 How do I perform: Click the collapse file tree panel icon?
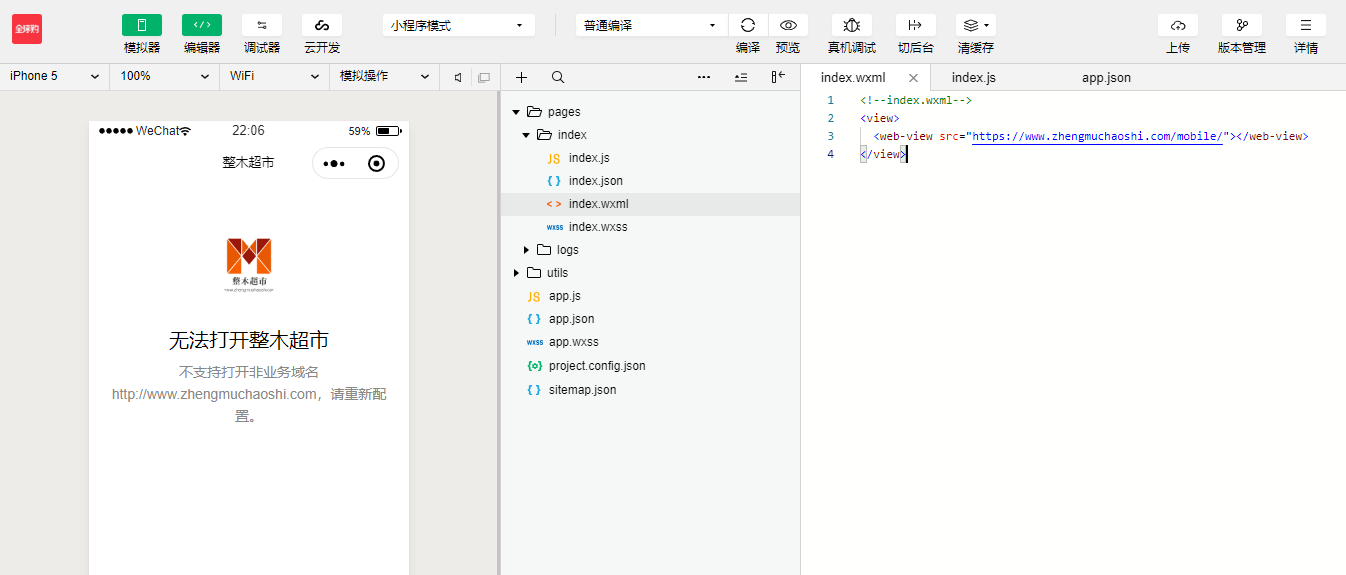coord(778,77)
